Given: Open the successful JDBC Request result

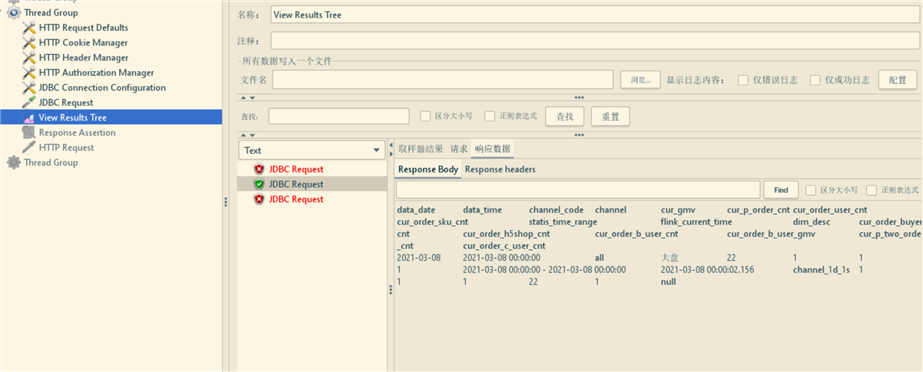Looking at the screenshot, I should click(x=296, y=184).
